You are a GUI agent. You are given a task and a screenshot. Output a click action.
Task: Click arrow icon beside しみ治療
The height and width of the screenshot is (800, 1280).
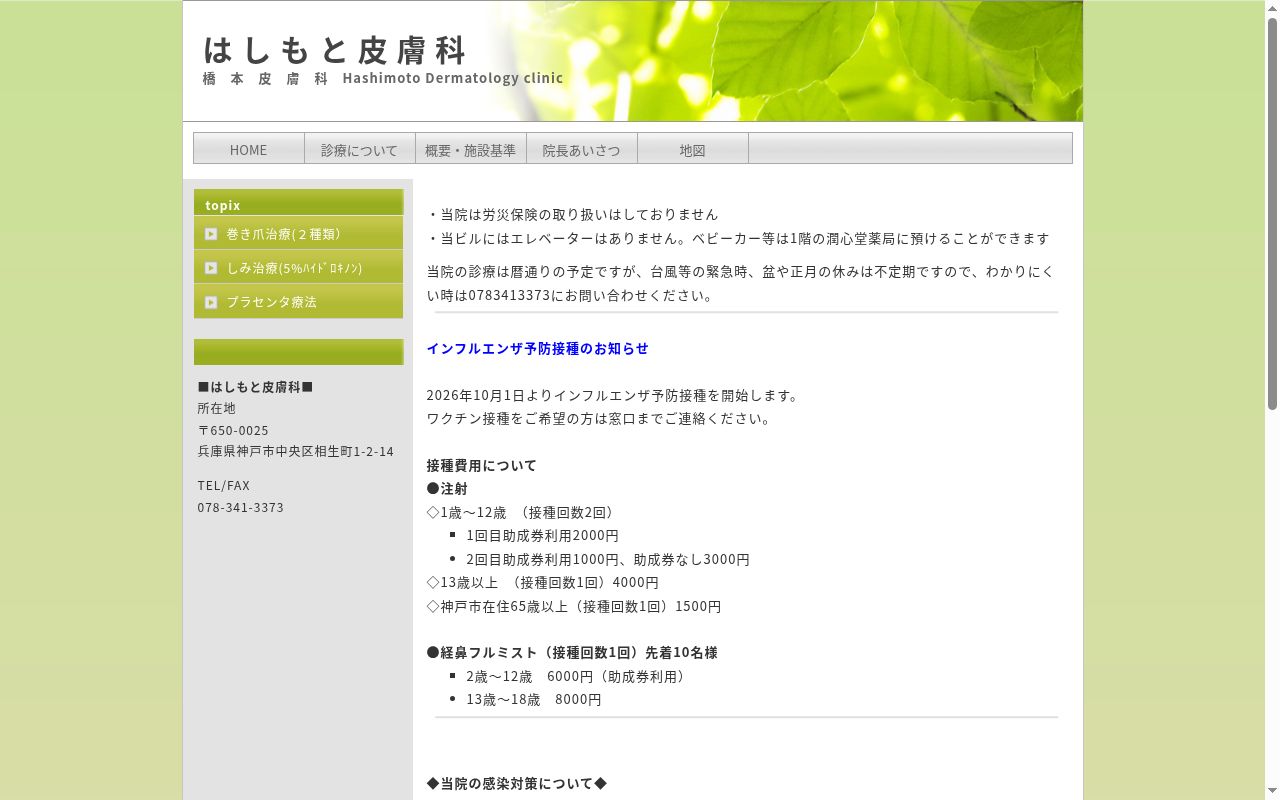[211, 268]
